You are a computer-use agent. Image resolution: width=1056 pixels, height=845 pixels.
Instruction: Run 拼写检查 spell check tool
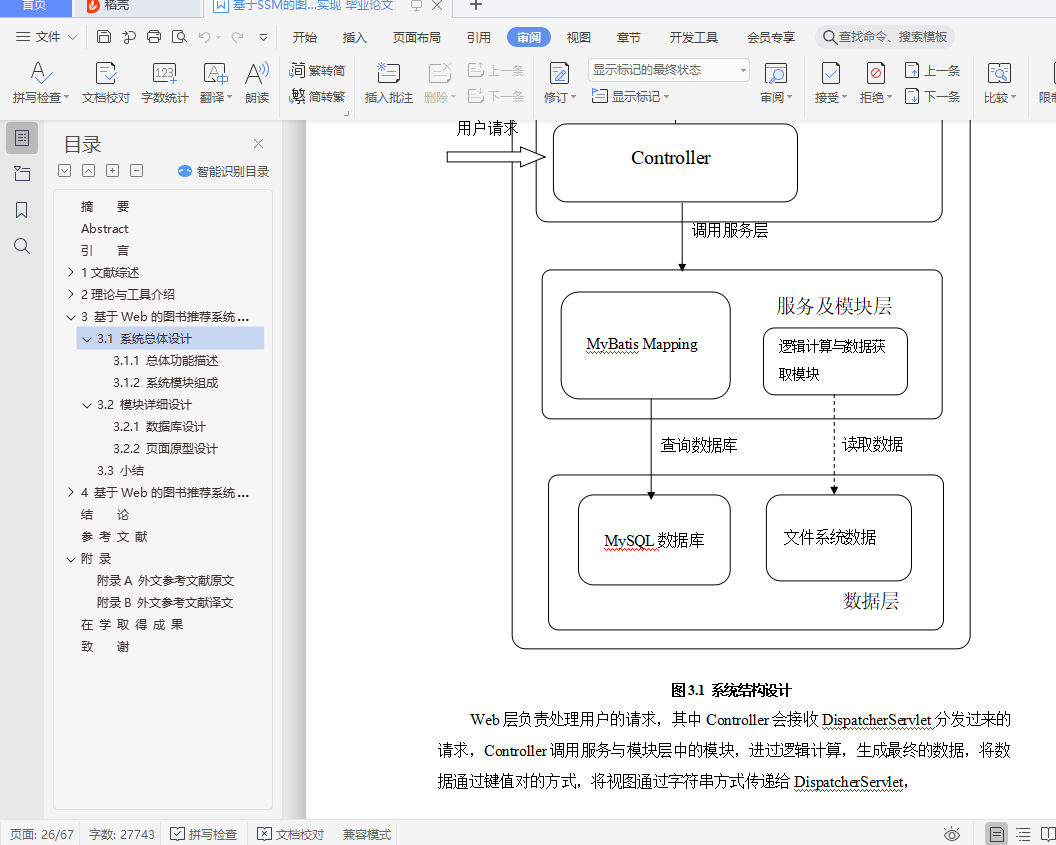coord(40,82)
